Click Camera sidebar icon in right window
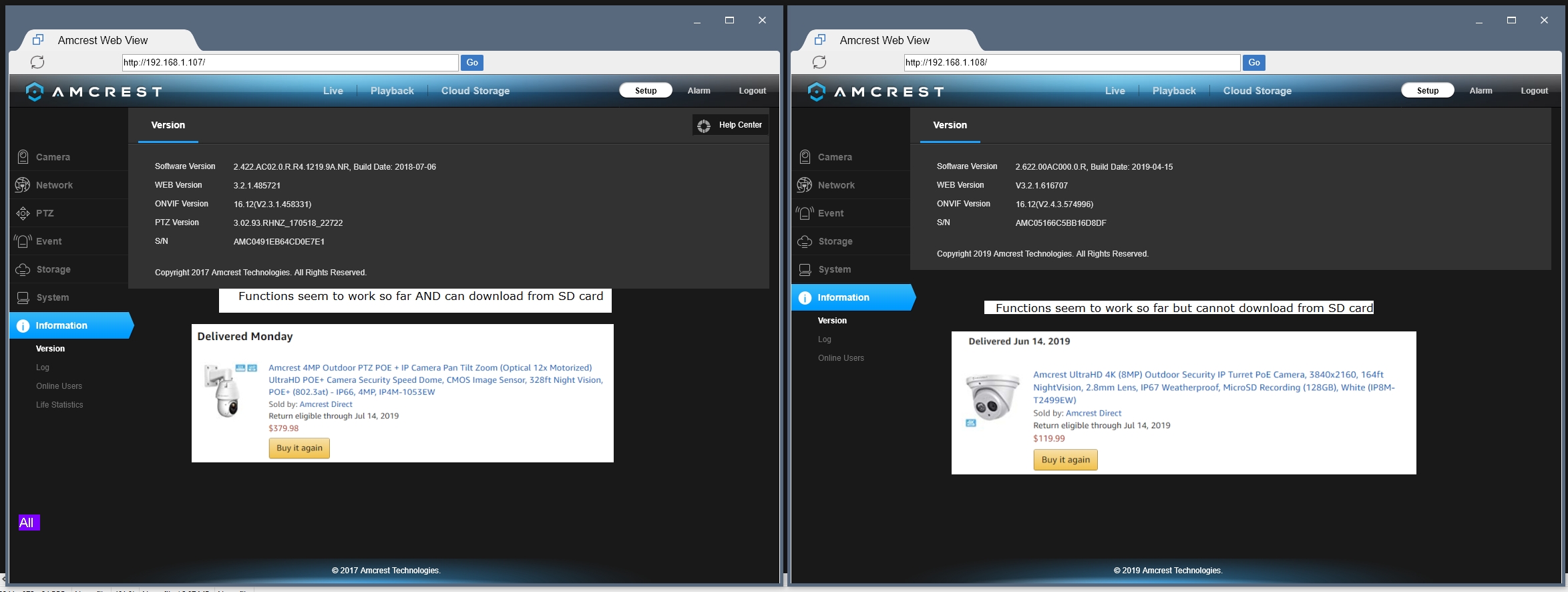1568x592 pixels. click(x=805, y=157)
